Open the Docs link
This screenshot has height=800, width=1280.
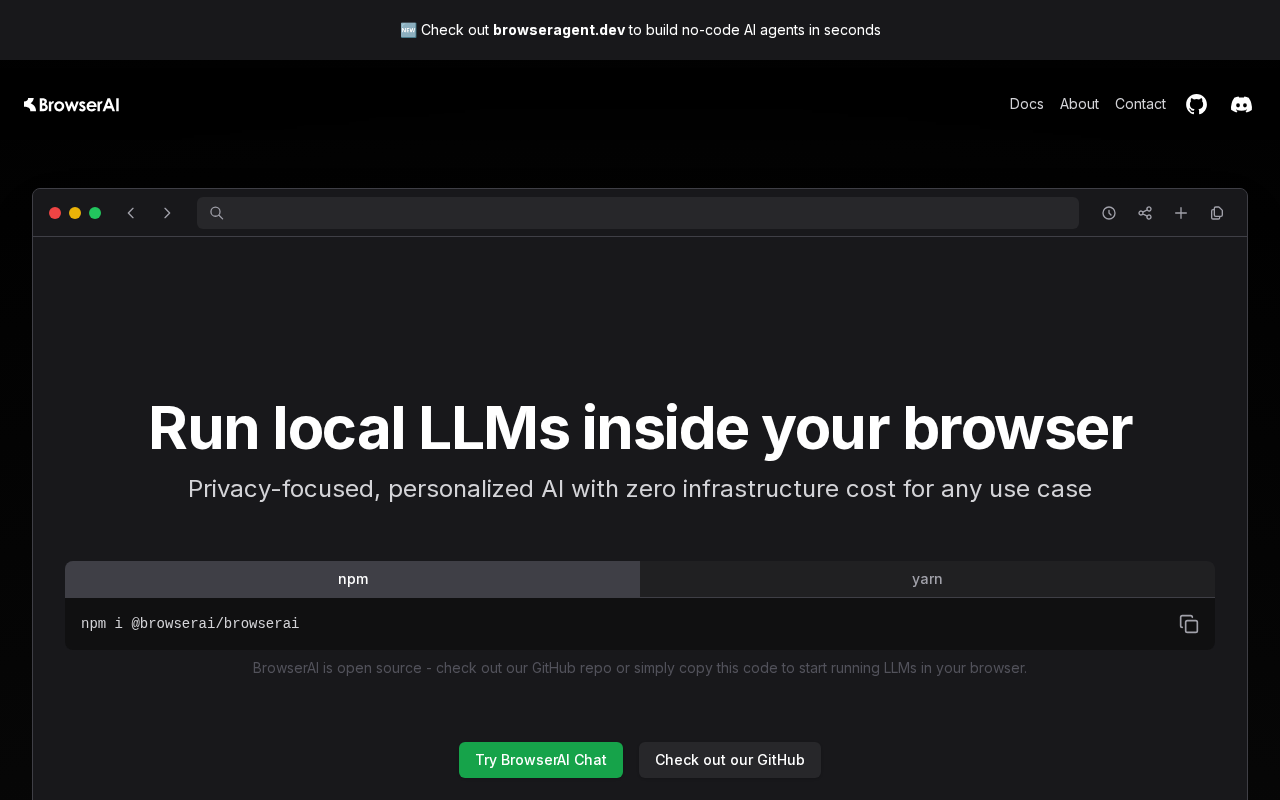tap(1027, 104)
